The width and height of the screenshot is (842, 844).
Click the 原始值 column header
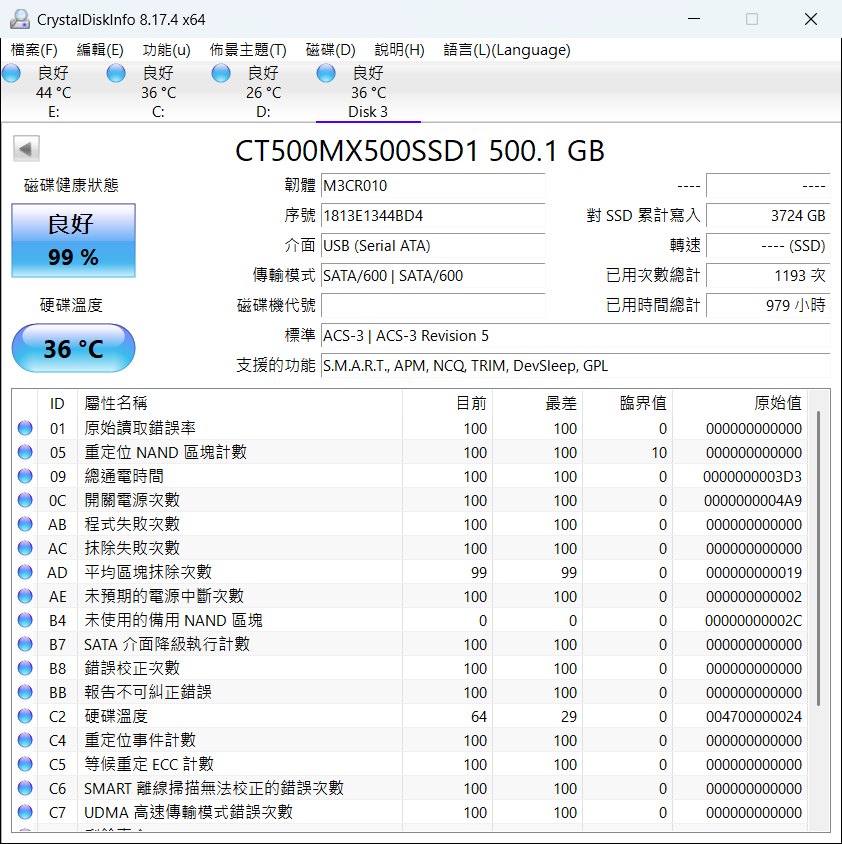pos(740,403)
